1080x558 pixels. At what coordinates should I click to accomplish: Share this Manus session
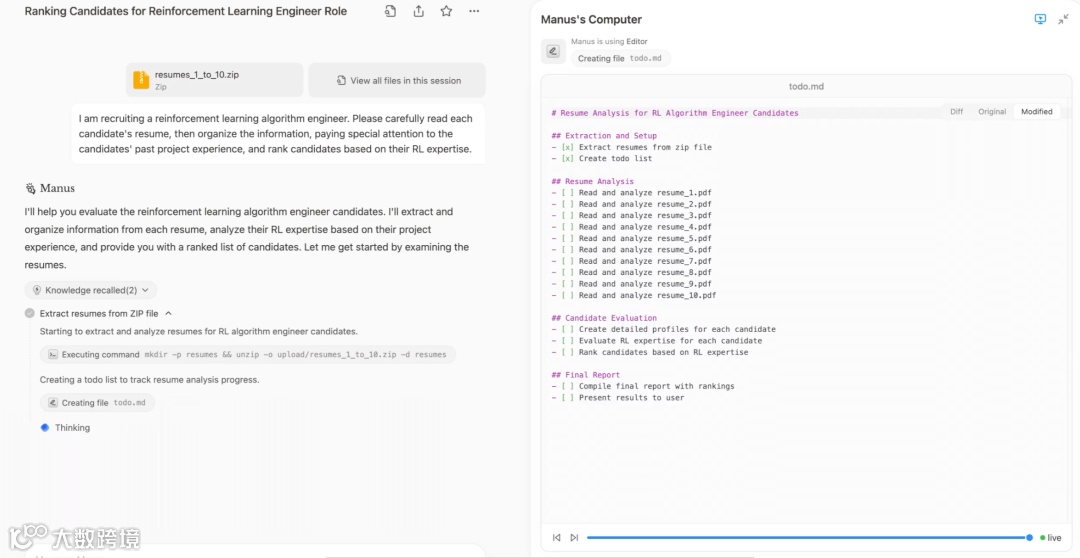[419, 12]
